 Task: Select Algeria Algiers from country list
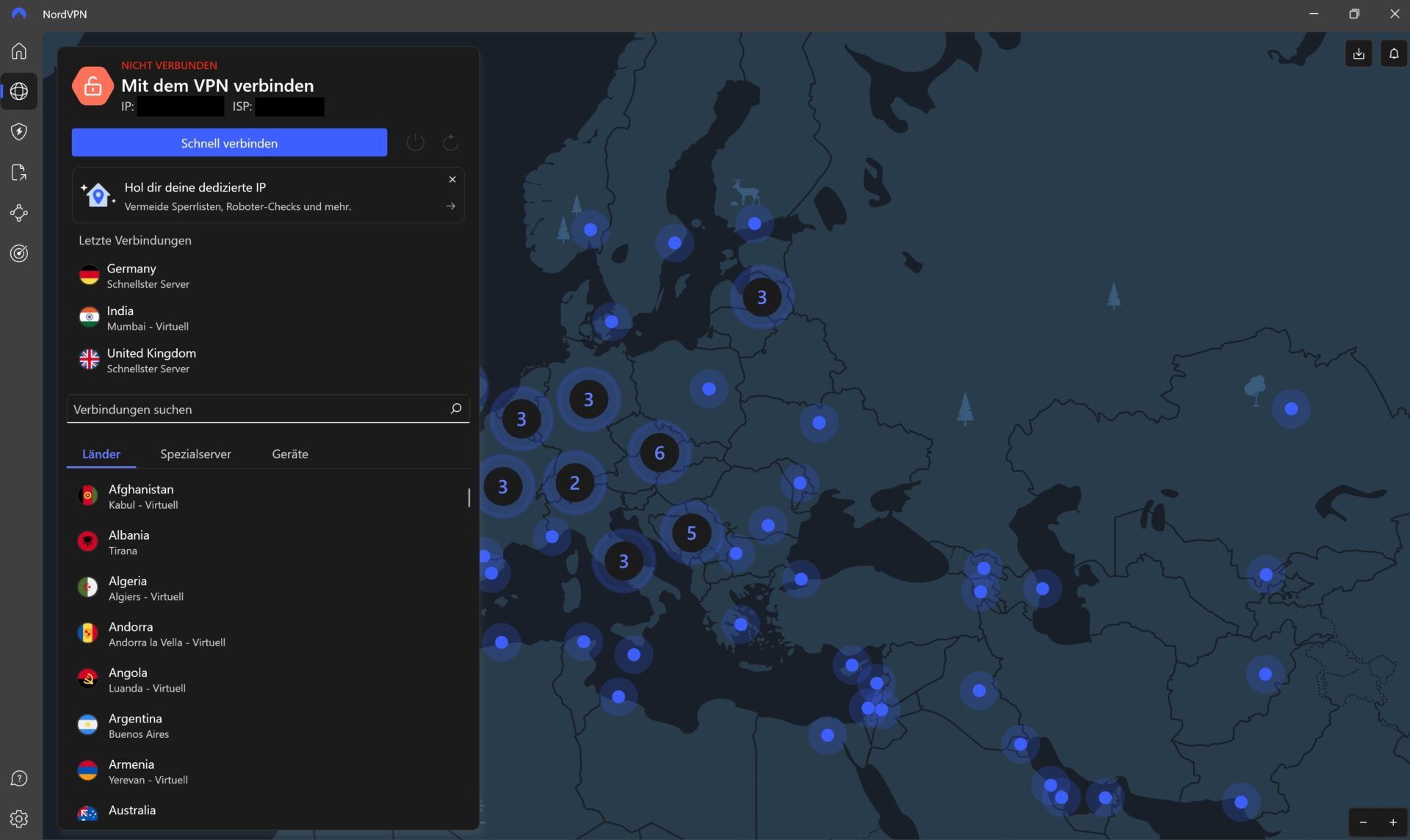[x=268, y=588]
